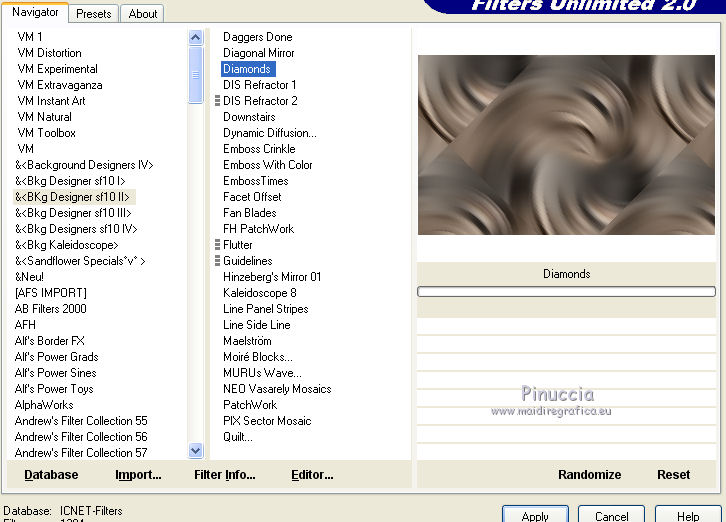Click the Flutter marker icon

tap(217, 245)
